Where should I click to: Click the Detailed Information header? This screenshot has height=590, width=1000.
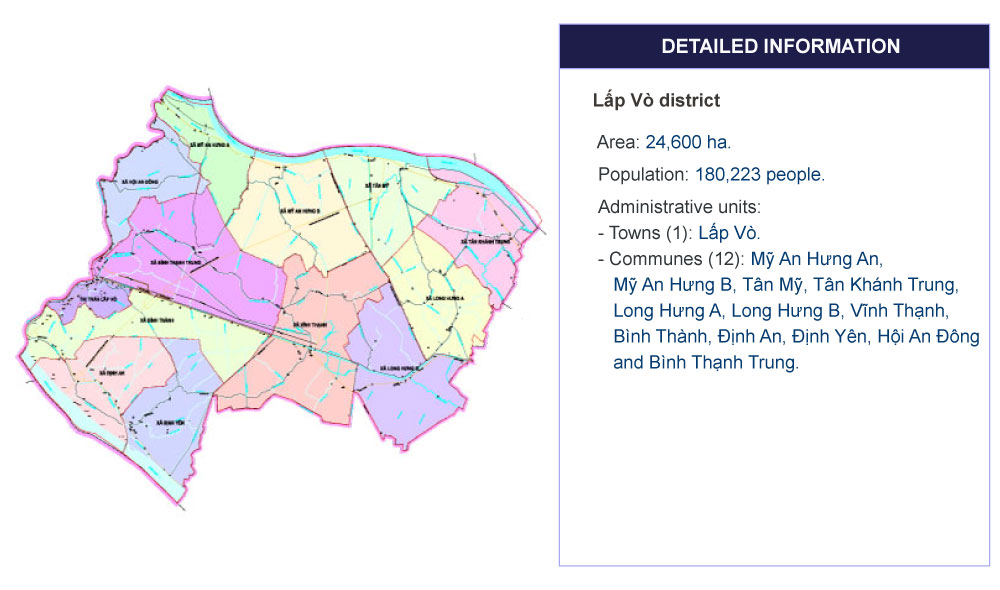[780, 47]
